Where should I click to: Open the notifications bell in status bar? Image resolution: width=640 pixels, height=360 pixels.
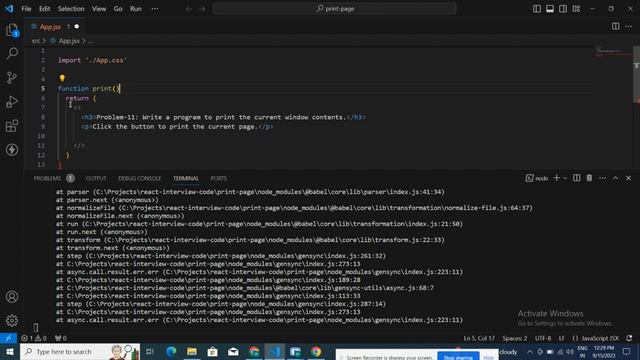click(x=629, y=338)
